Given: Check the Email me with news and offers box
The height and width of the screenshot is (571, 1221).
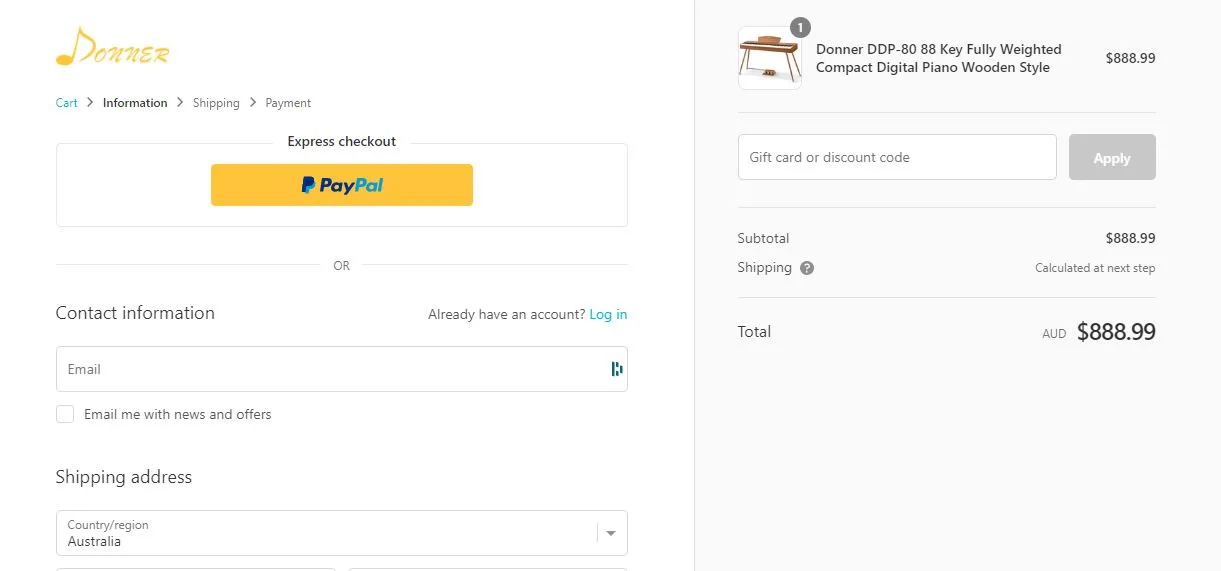Looking at the screenshot, I should [65, 414].
